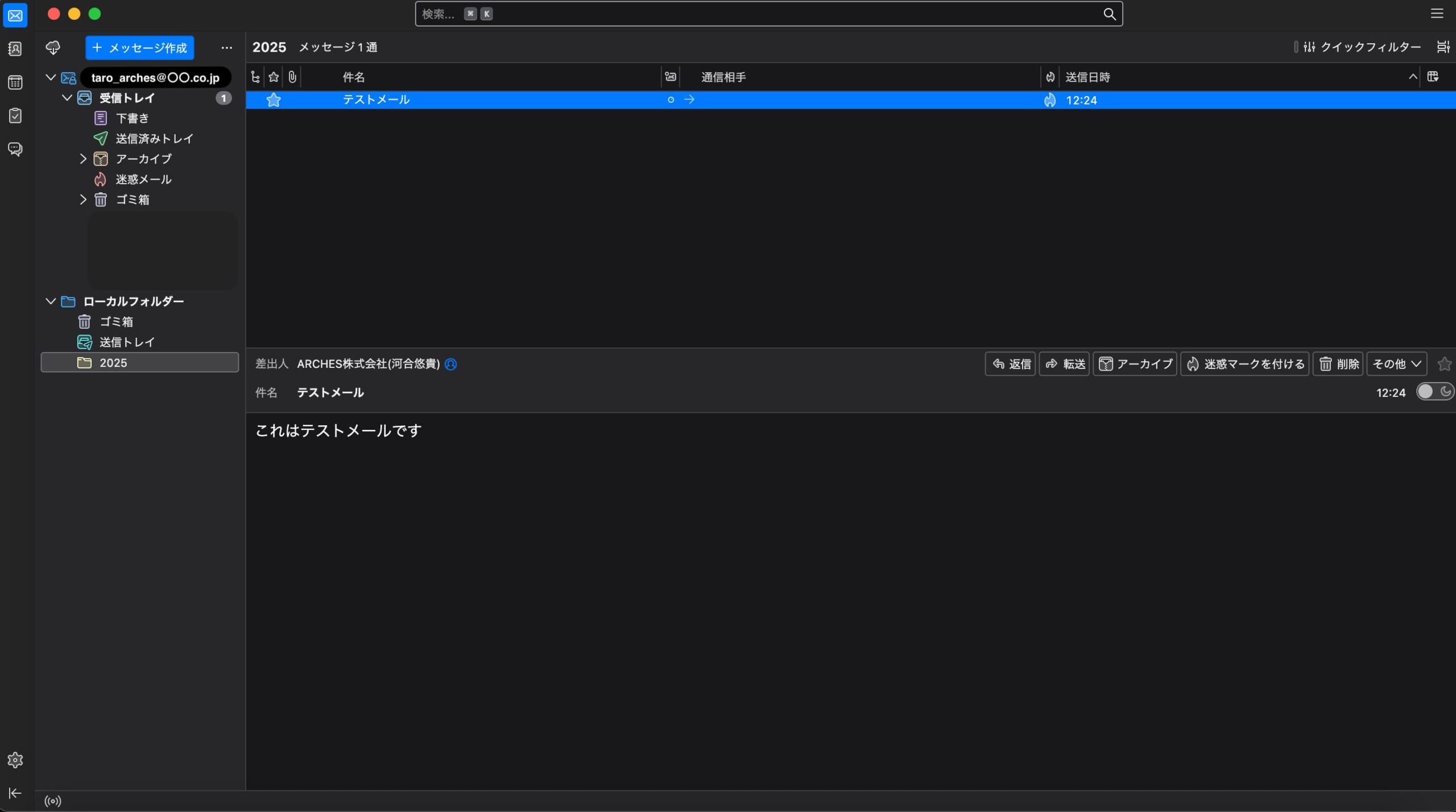This screenshot has width=1456, height=812.
Task: Toggle the dark reading mode switch
Action: coord(1434,391)
